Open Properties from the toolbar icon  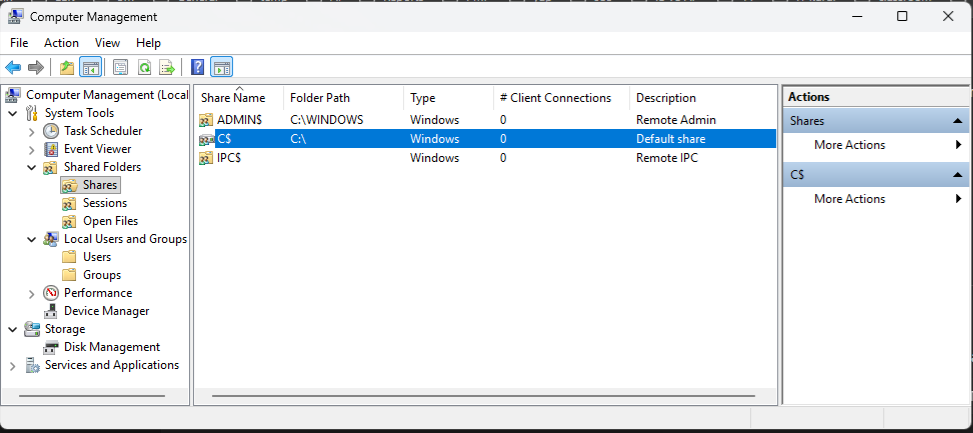(121, 67)
